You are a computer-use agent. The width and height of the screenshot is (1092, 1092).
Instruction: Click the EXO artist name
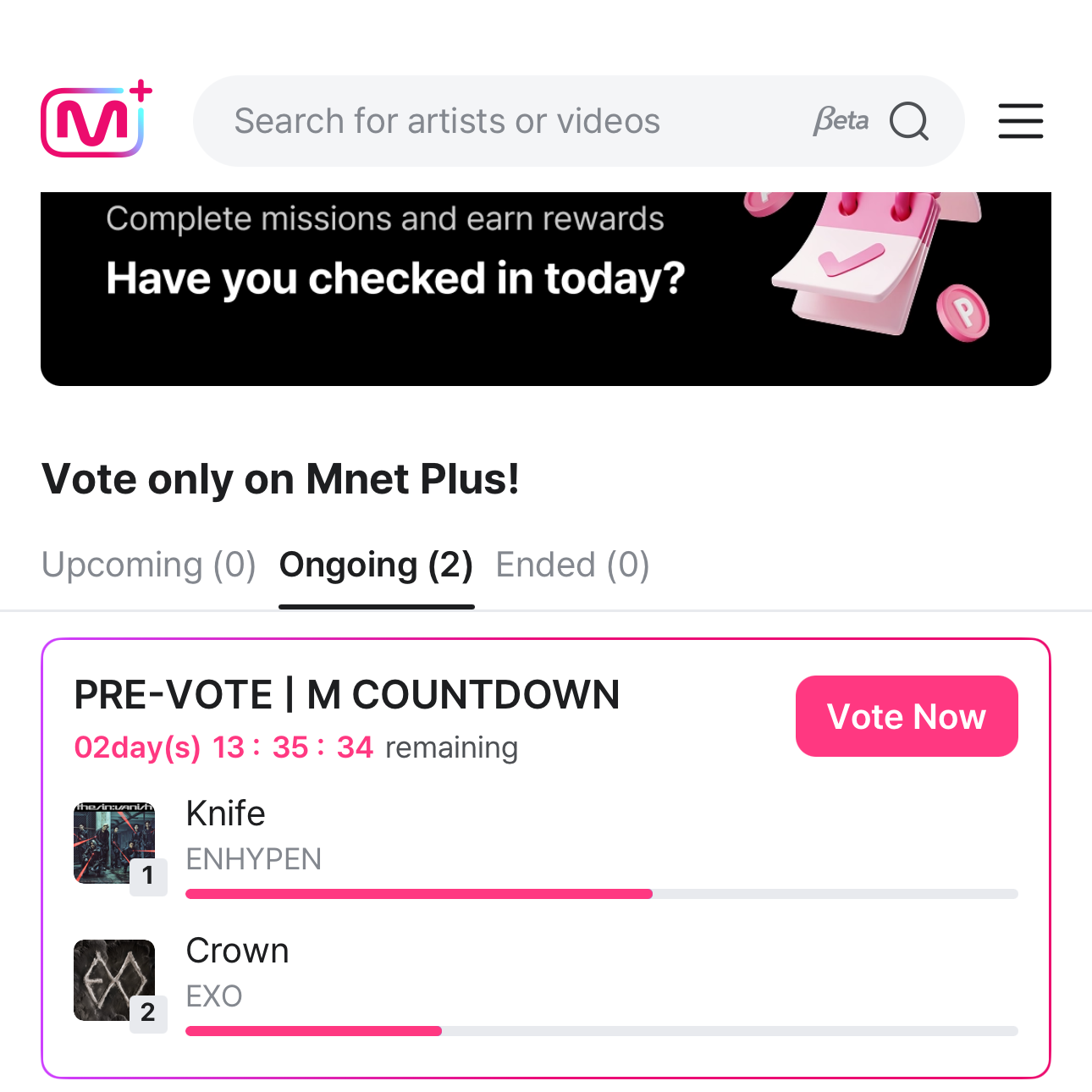click(x=214, y=996)
